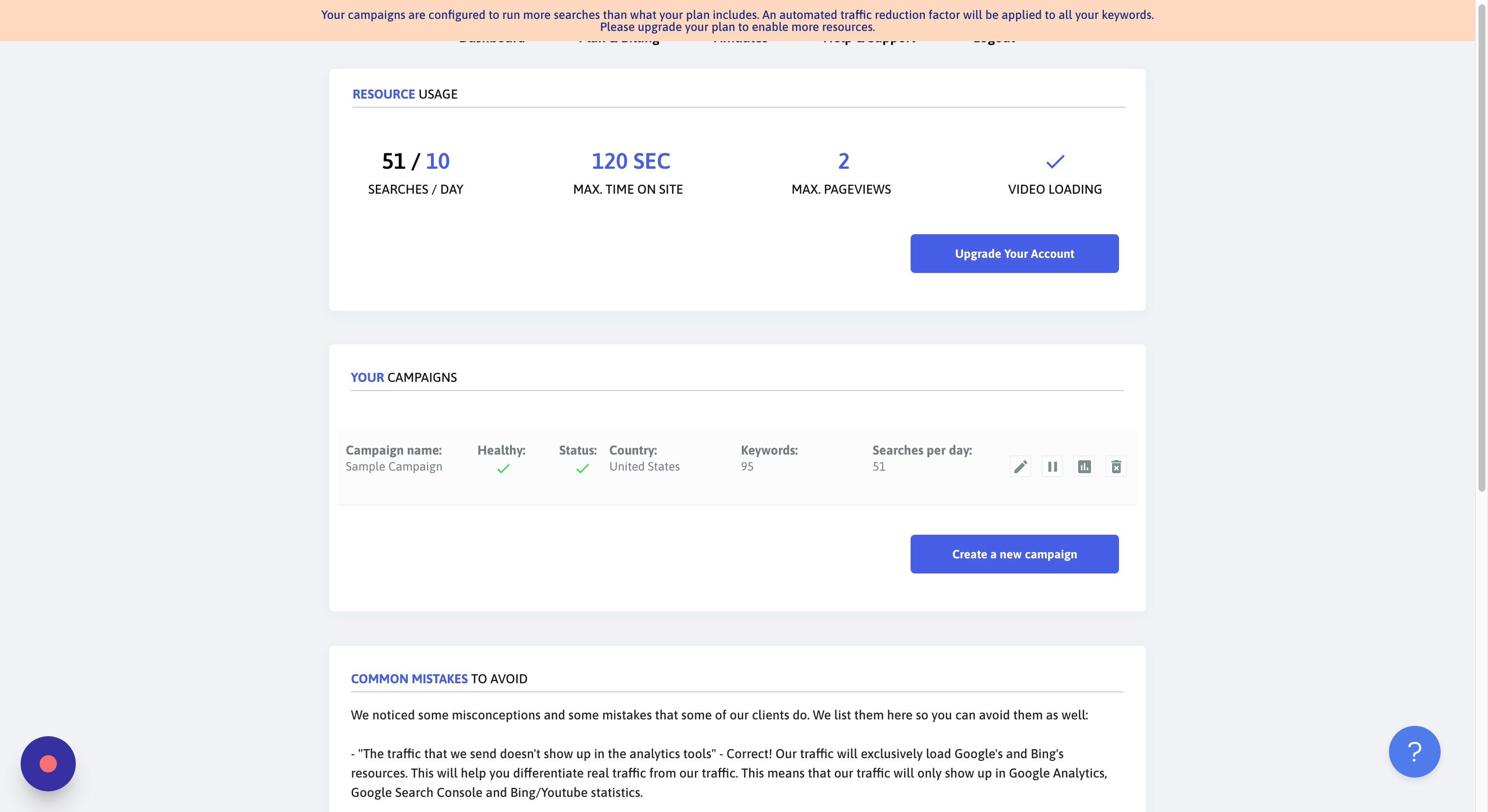The height and width of the screenshot is (812, 1488).
Task: Click the "COMMON MISTAKES TO AVOID" heading
Action: point(438,679)
